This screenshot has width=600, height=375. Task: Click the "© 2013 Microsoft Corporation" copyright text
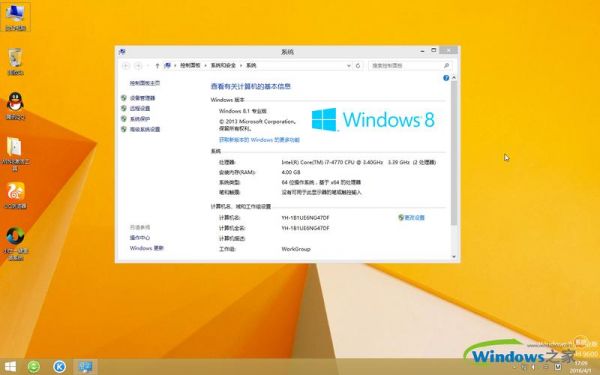[x=257, y=122]
